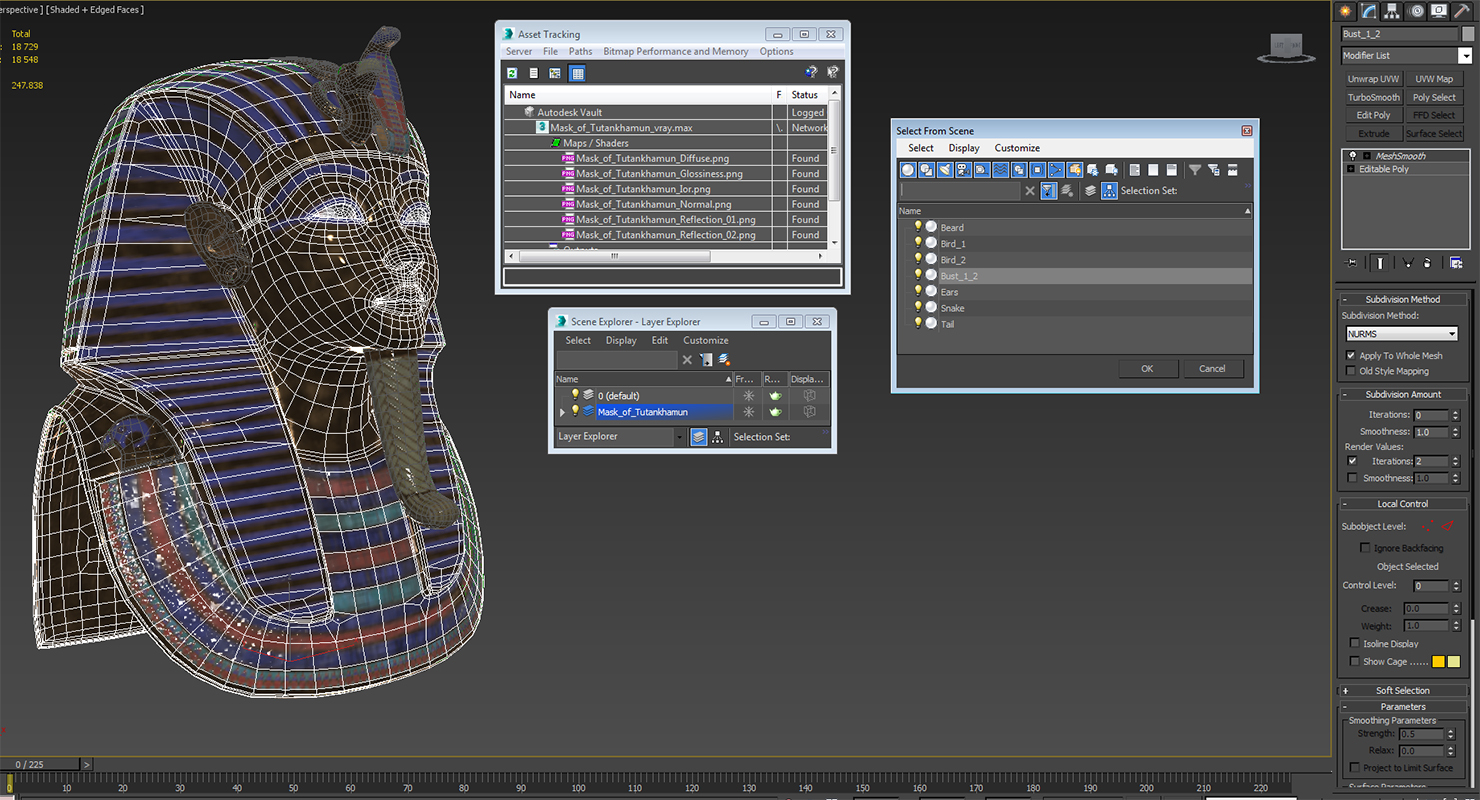Expand Soft Selection rollout
This screenshot has height=800, width=1480.
(x=1404, y=690)
